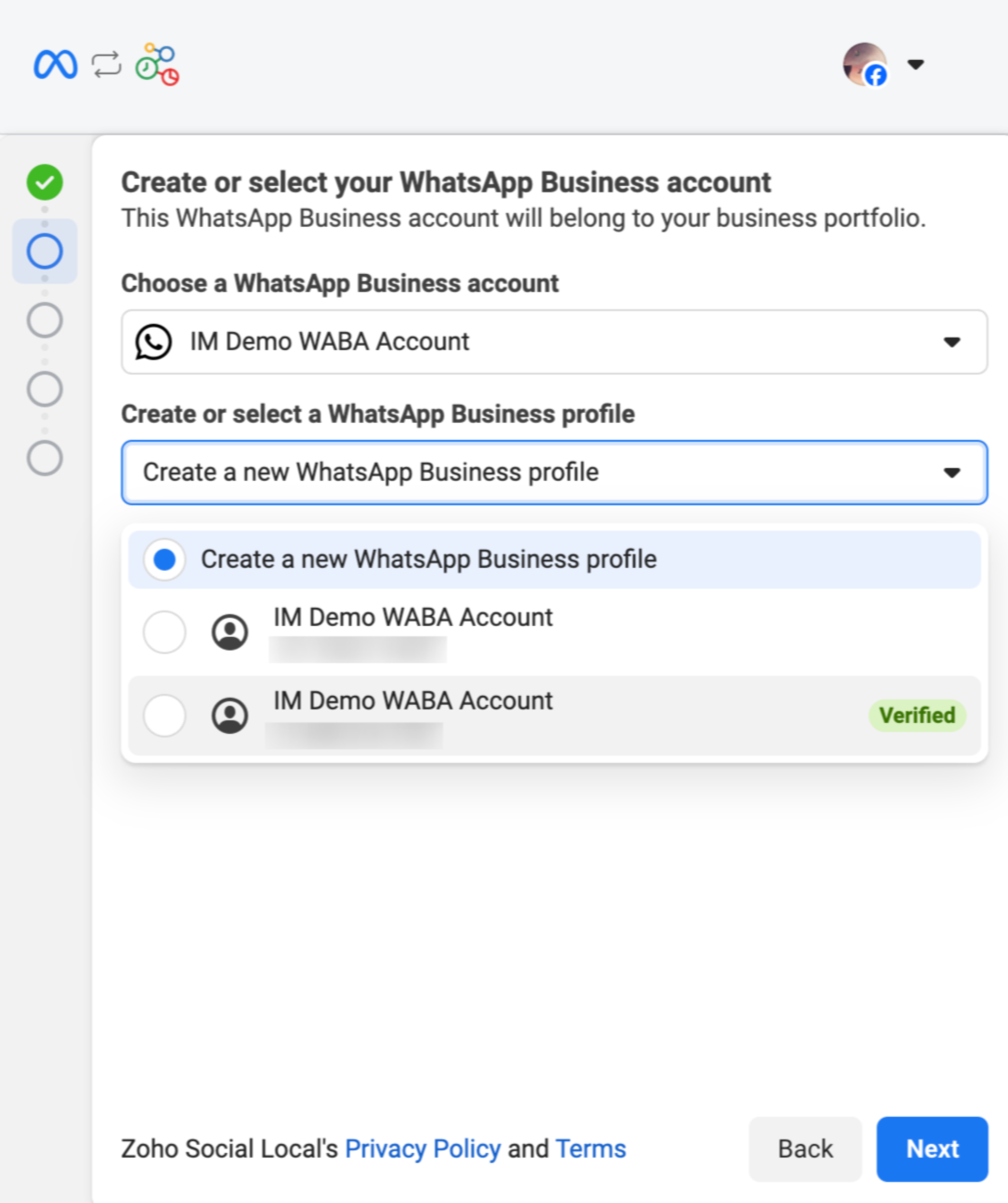Open the Privacy Policy link
Screen dimensions: 1008x1203
[423, 1149]
